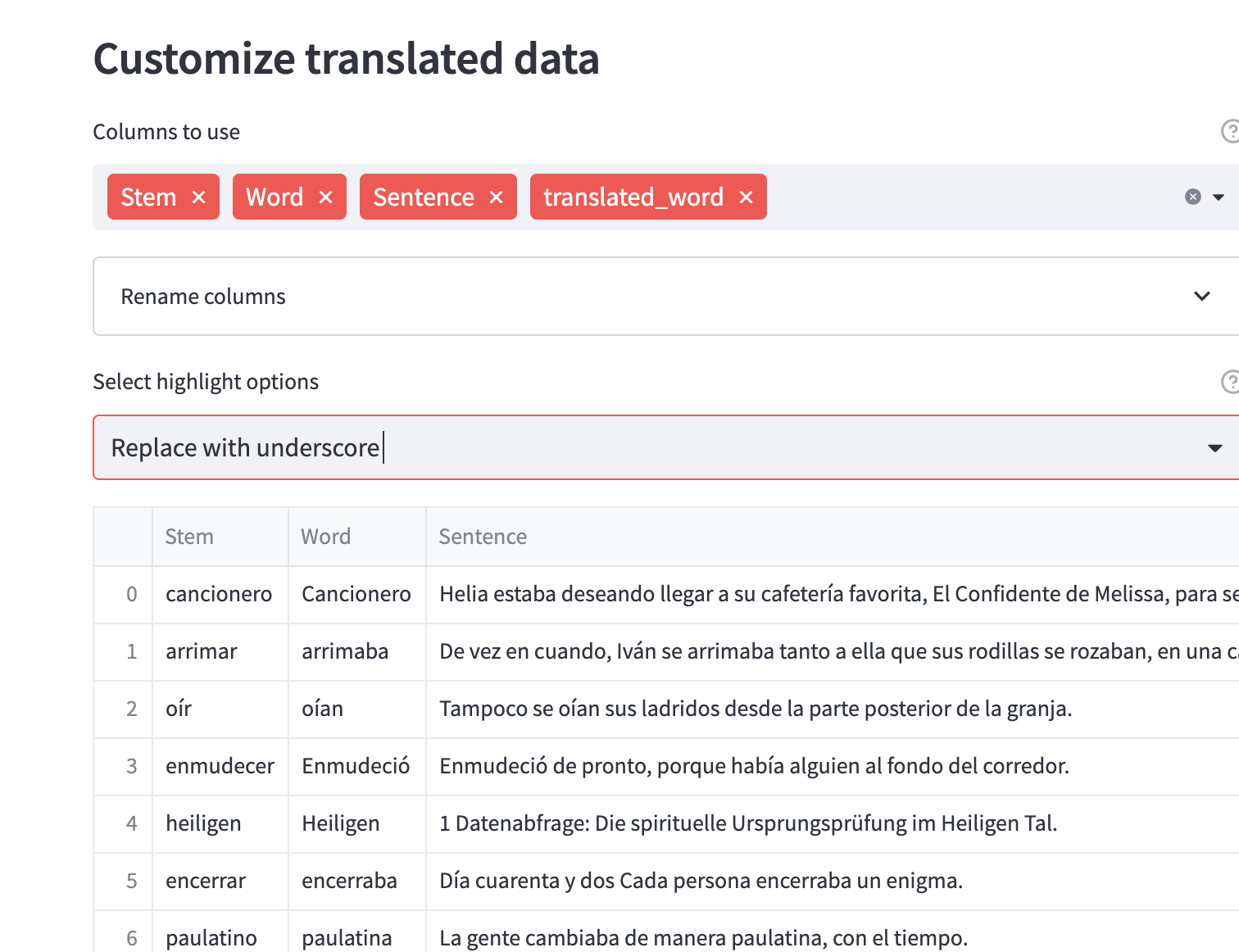Clear all selected columns
The image size is (1239, 952).
coord(1192,197)
